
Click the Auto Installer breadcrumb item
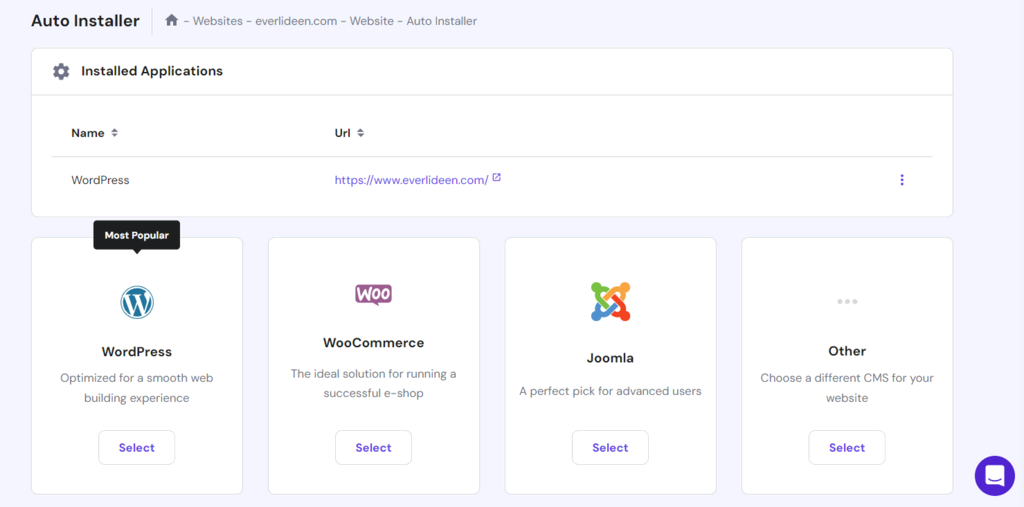click(x=441, y=21)
